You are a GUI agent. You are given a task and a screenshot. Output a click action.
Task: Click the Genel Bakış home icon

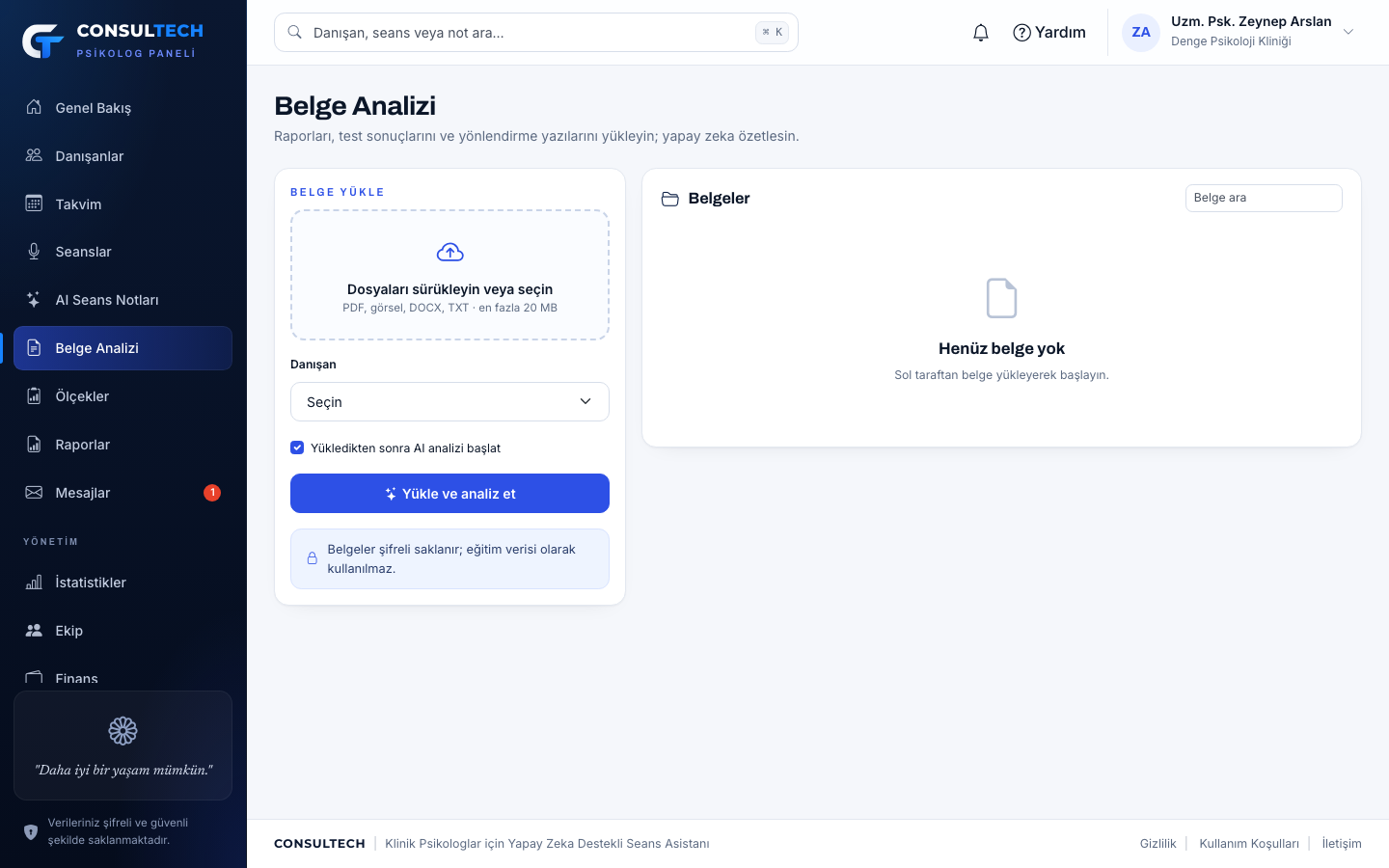[34, 107]
